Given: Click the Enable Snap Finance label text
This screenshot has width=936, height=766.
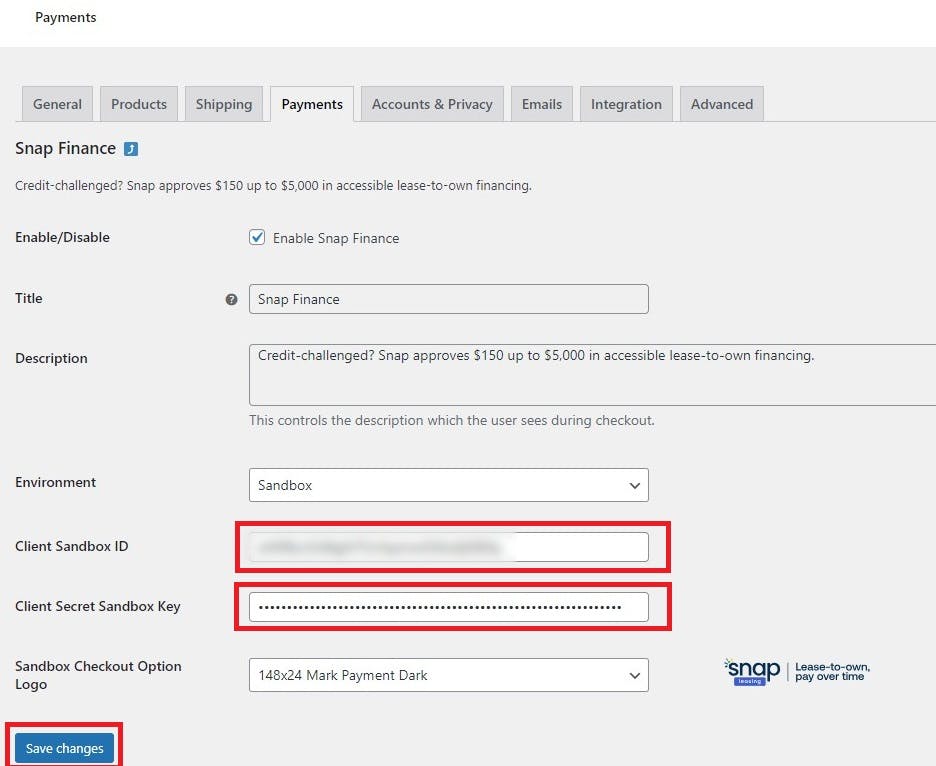Looking at the screenshot, I should [336, 238].
